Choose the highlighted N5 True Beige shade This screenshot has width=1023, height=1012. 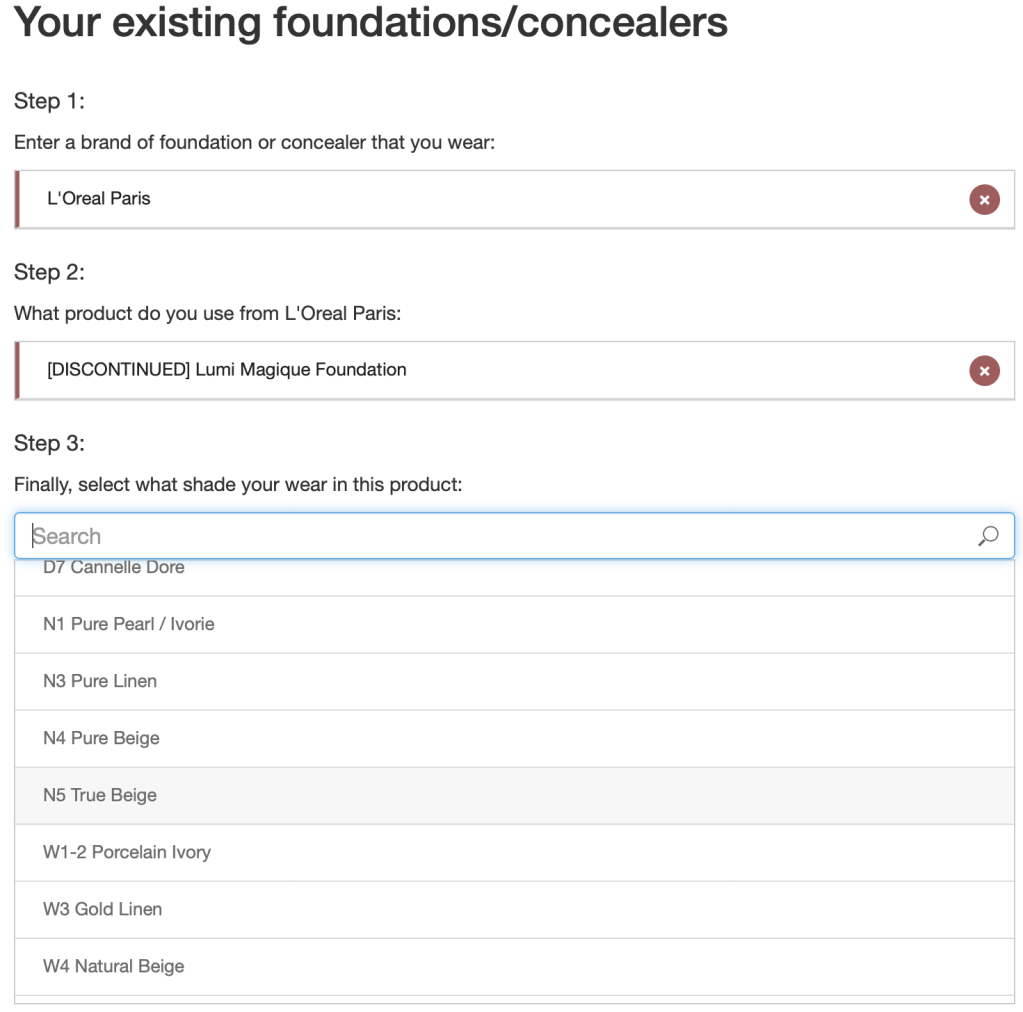tap(100, 795)
